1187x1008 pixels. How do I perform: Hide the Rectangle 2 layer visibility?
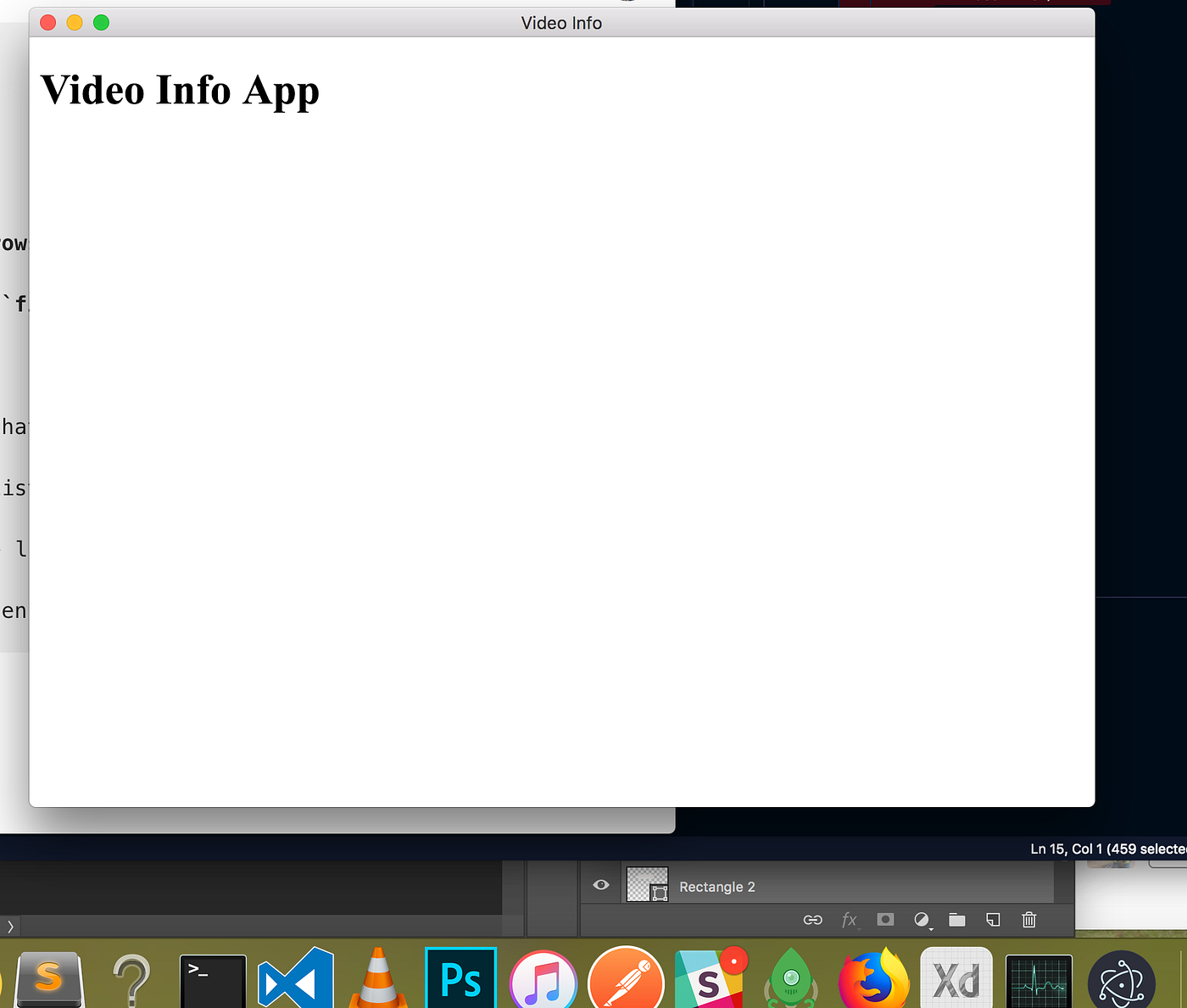(x=600, y=884)
